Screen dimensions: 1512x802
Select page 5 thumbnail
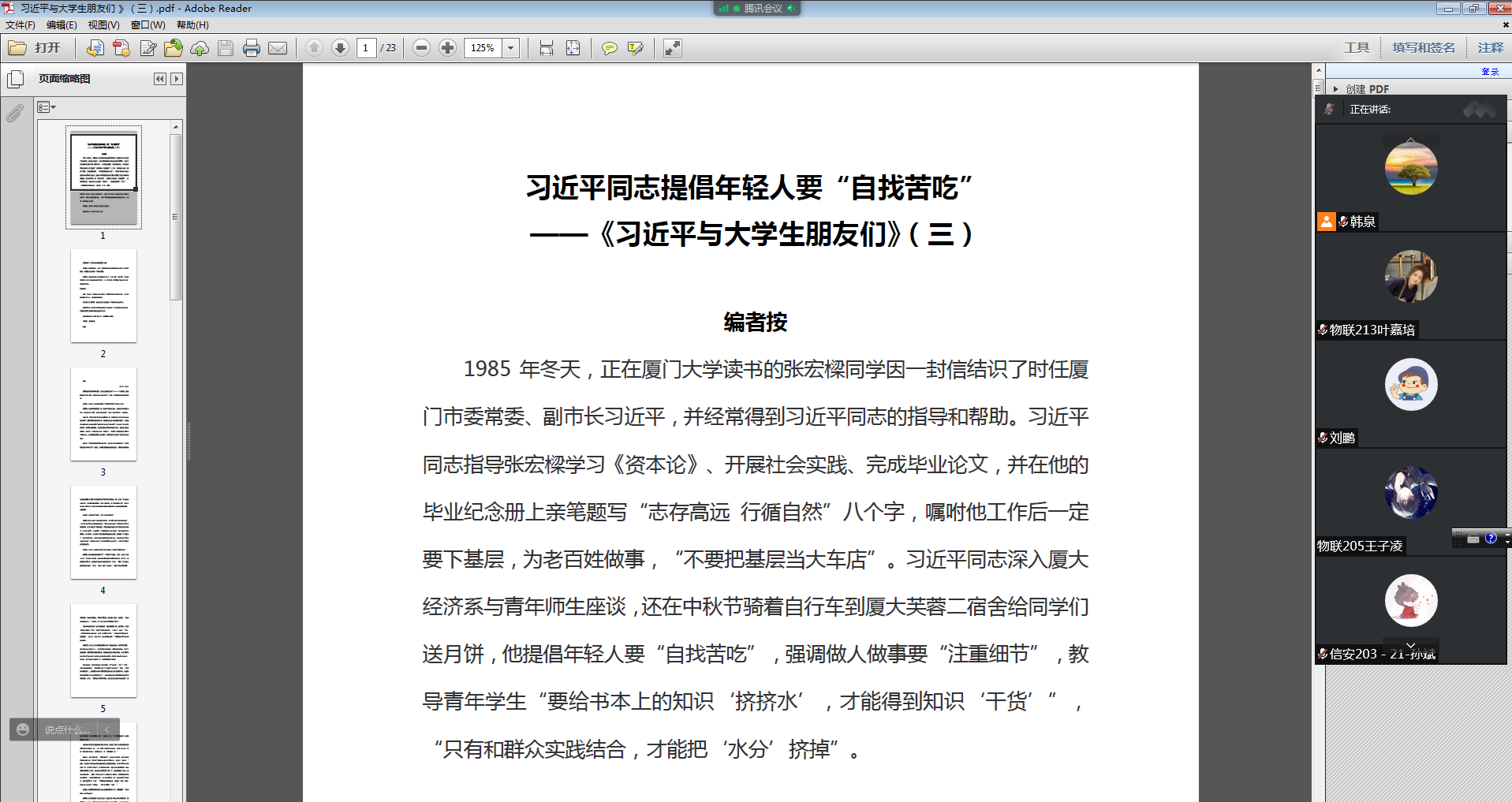[x=103, y=651]
